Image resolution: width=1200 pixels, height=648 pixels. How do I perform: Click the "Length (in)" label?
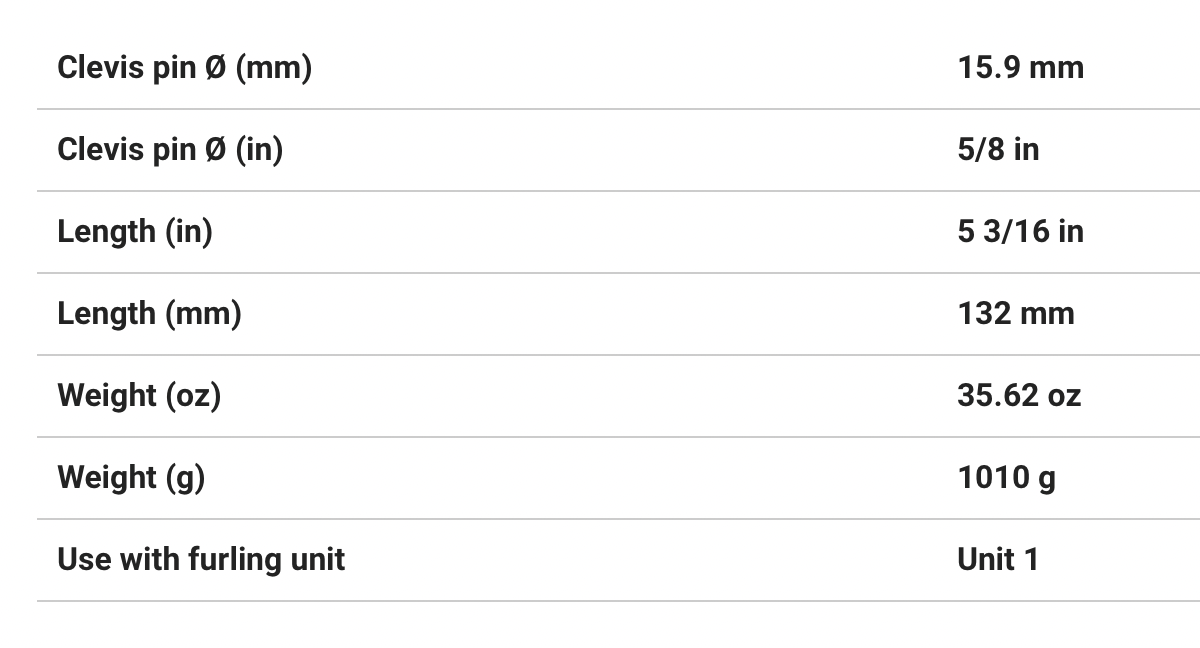click(x=135, y=232)
